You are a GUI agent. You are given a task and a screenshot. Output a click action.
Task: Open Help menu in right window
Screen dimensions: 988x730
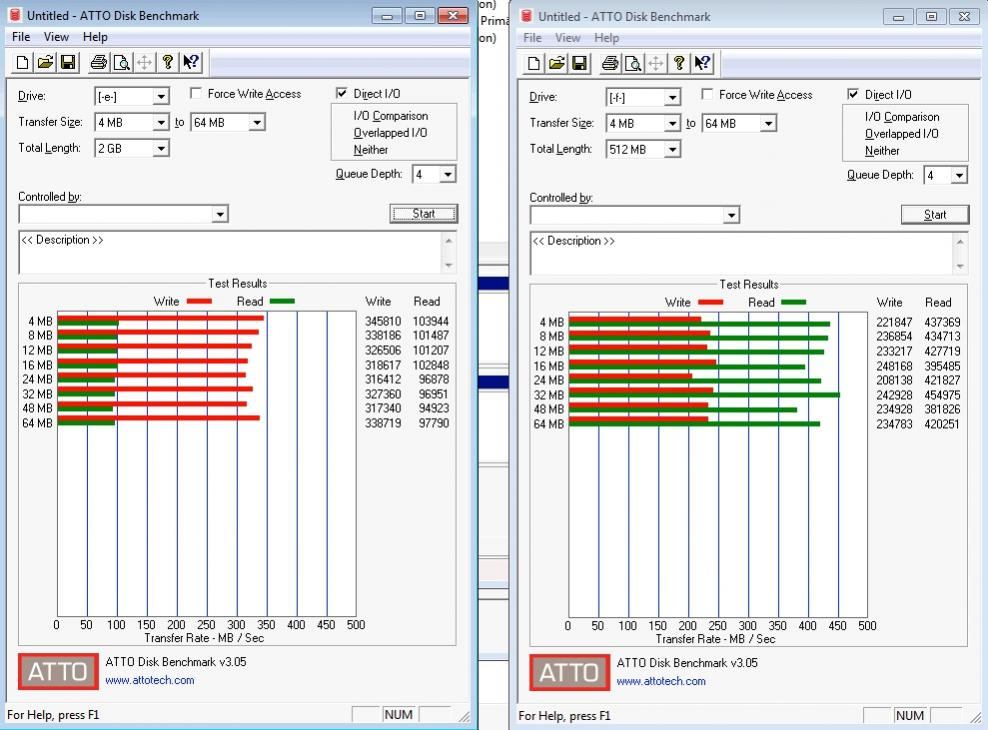607,38
